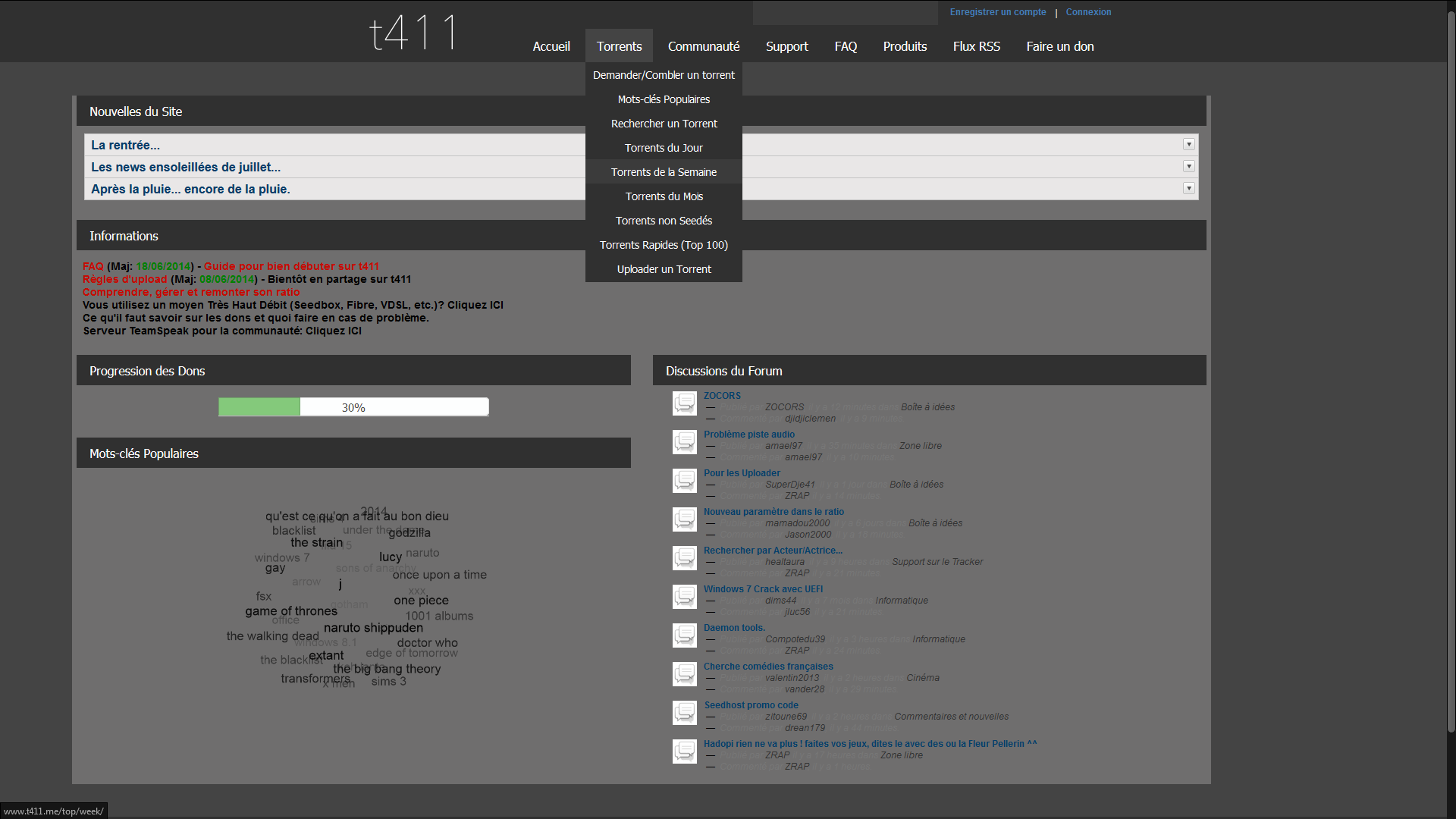Screen dimensions: 1456x819
Task: Open Guide pour bien débuter sur t411
Action: (x=291, y=266)
